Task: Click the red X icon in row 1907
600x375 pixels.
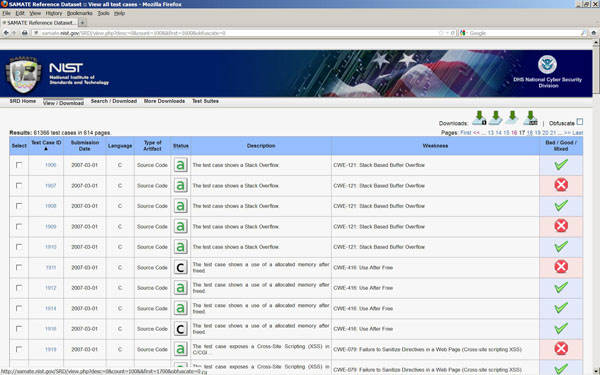Action: [561, 185]
